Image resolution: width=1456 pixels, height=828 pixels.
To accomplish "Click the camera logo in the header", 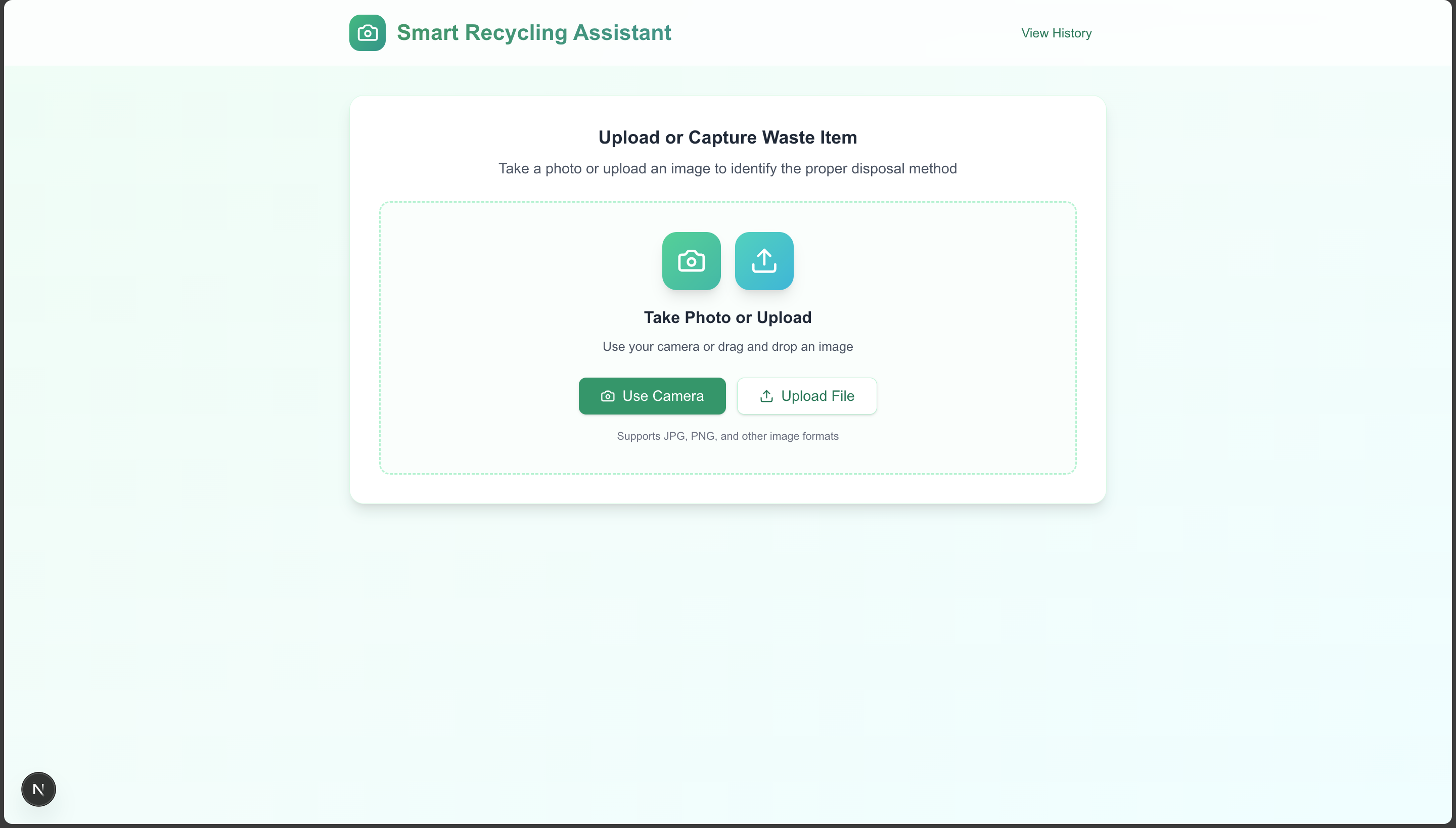I will coord(367,33).
